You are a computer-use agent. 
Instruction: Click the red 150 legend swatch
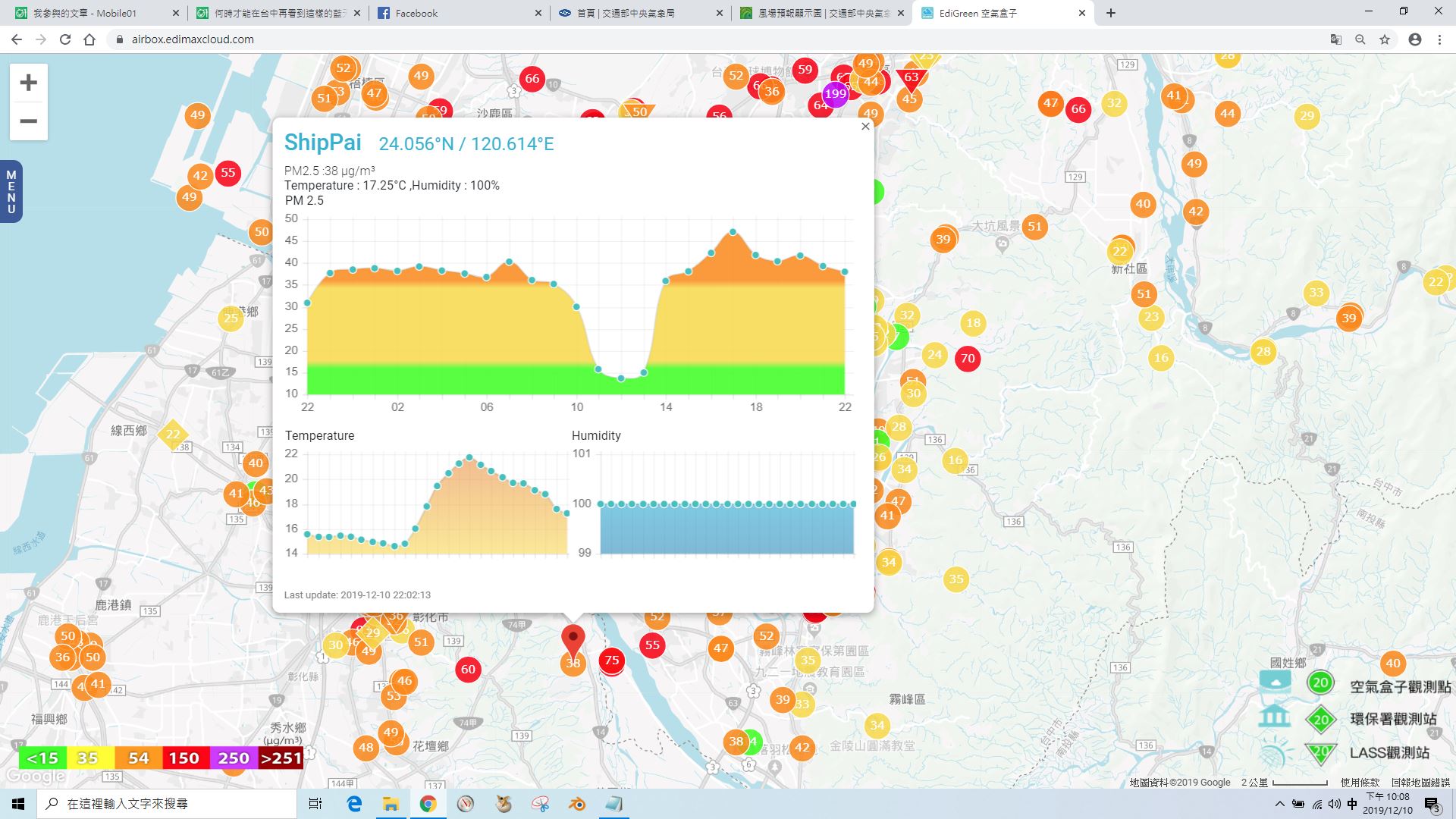(184, 758)
